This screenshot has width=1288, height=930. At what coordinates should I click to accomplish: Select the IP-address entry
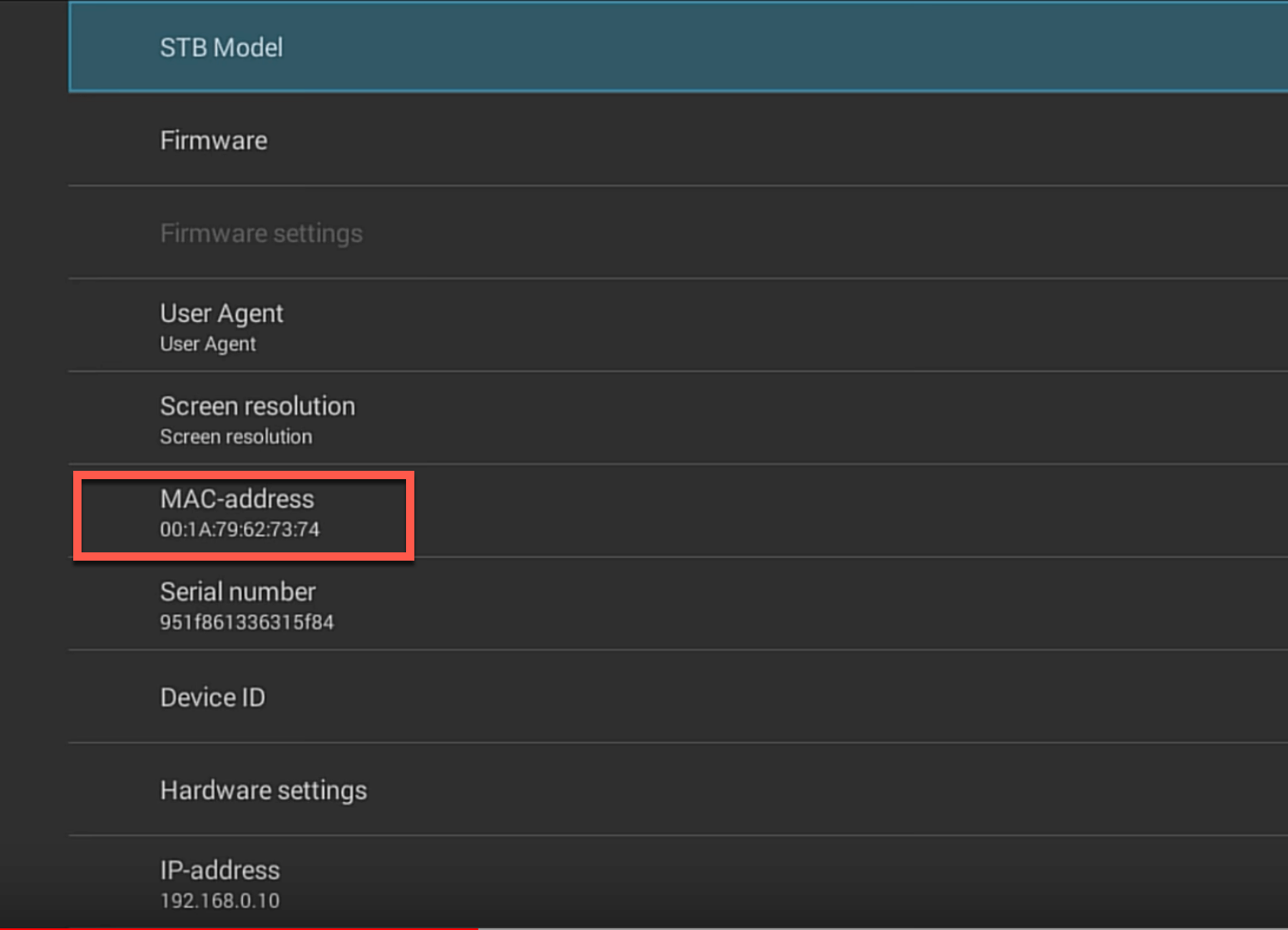(678, 883)
